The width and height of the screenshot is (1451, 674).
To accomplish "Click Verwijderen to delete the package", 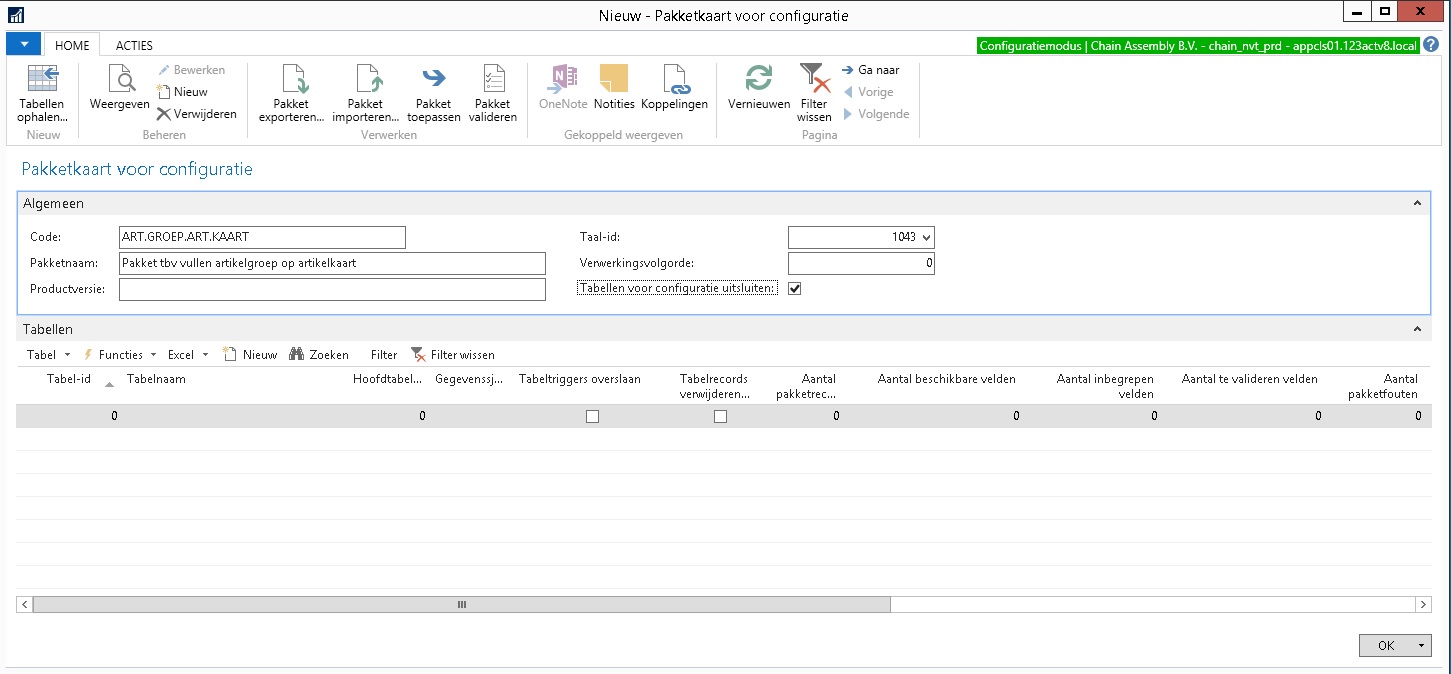I will 197,114.
